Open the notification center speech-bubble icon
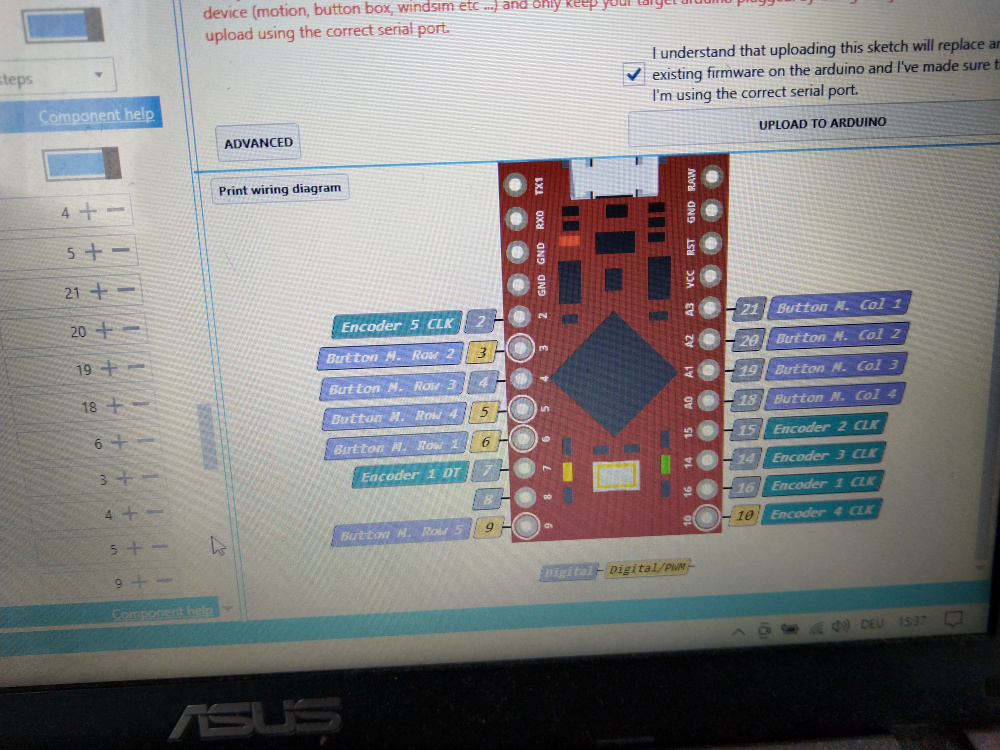1000x750 pixels. click(953, 619)
